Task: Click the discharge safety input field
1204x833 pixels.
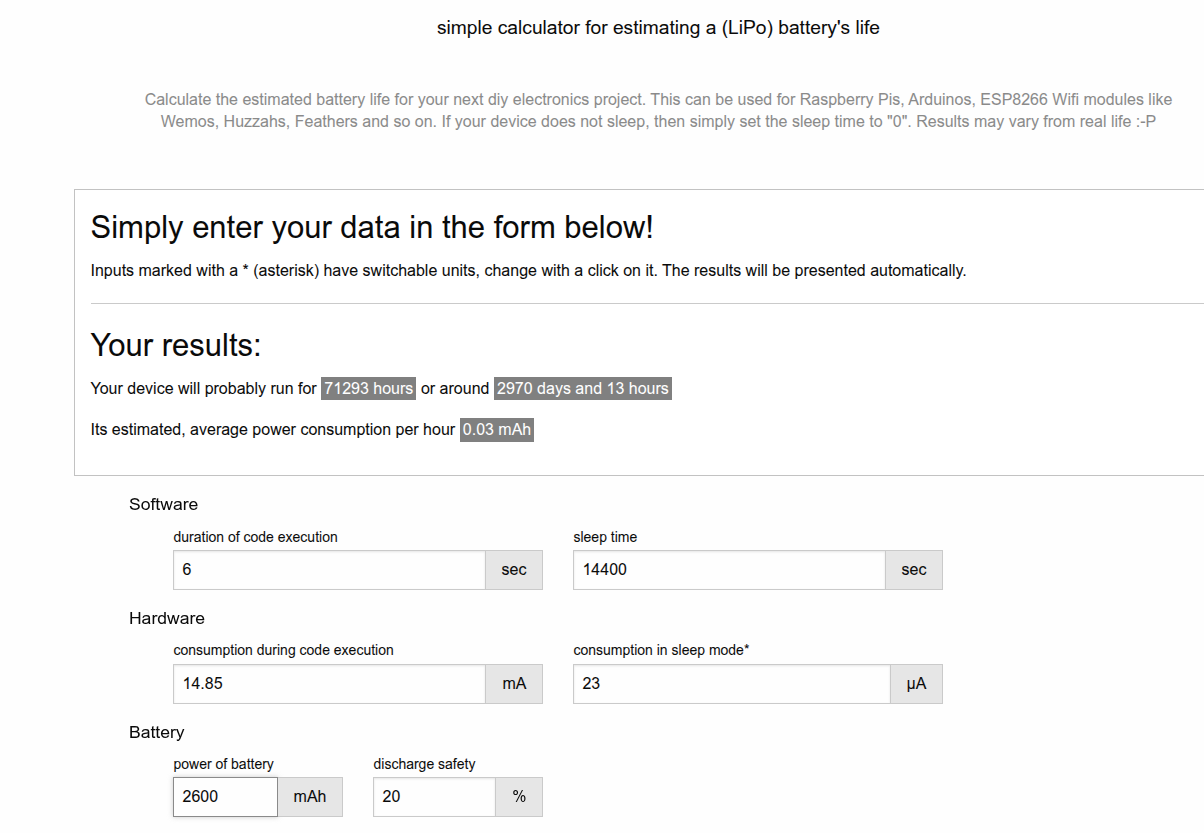Action: click(x=434, y=797)
